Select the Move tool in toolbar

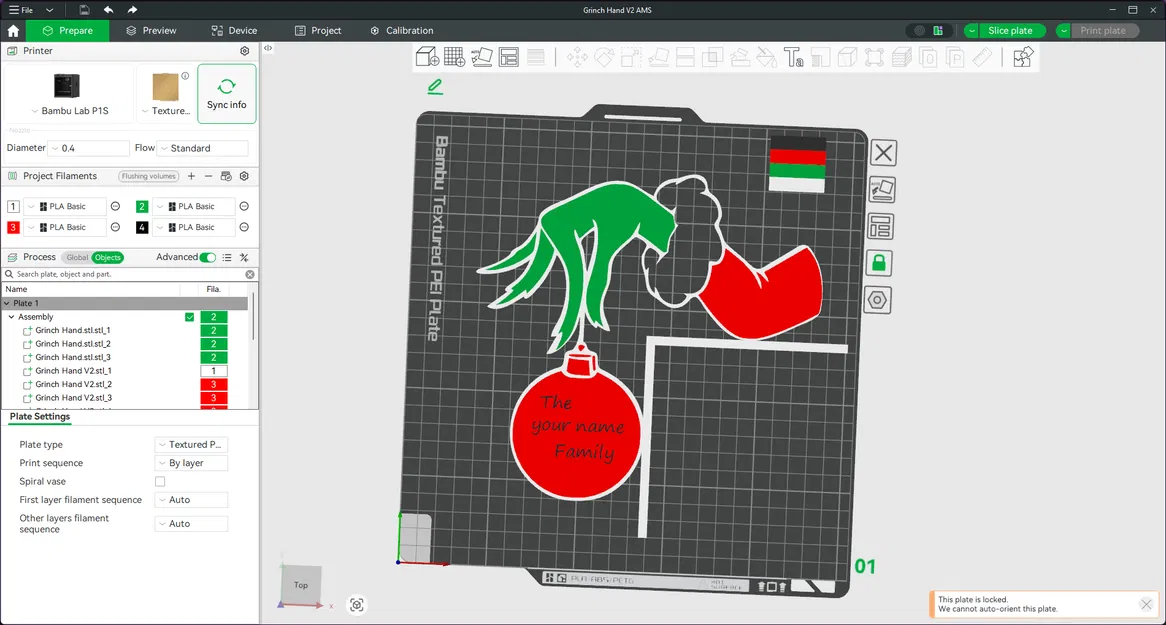pyautogui.click(x=577, y=57)
